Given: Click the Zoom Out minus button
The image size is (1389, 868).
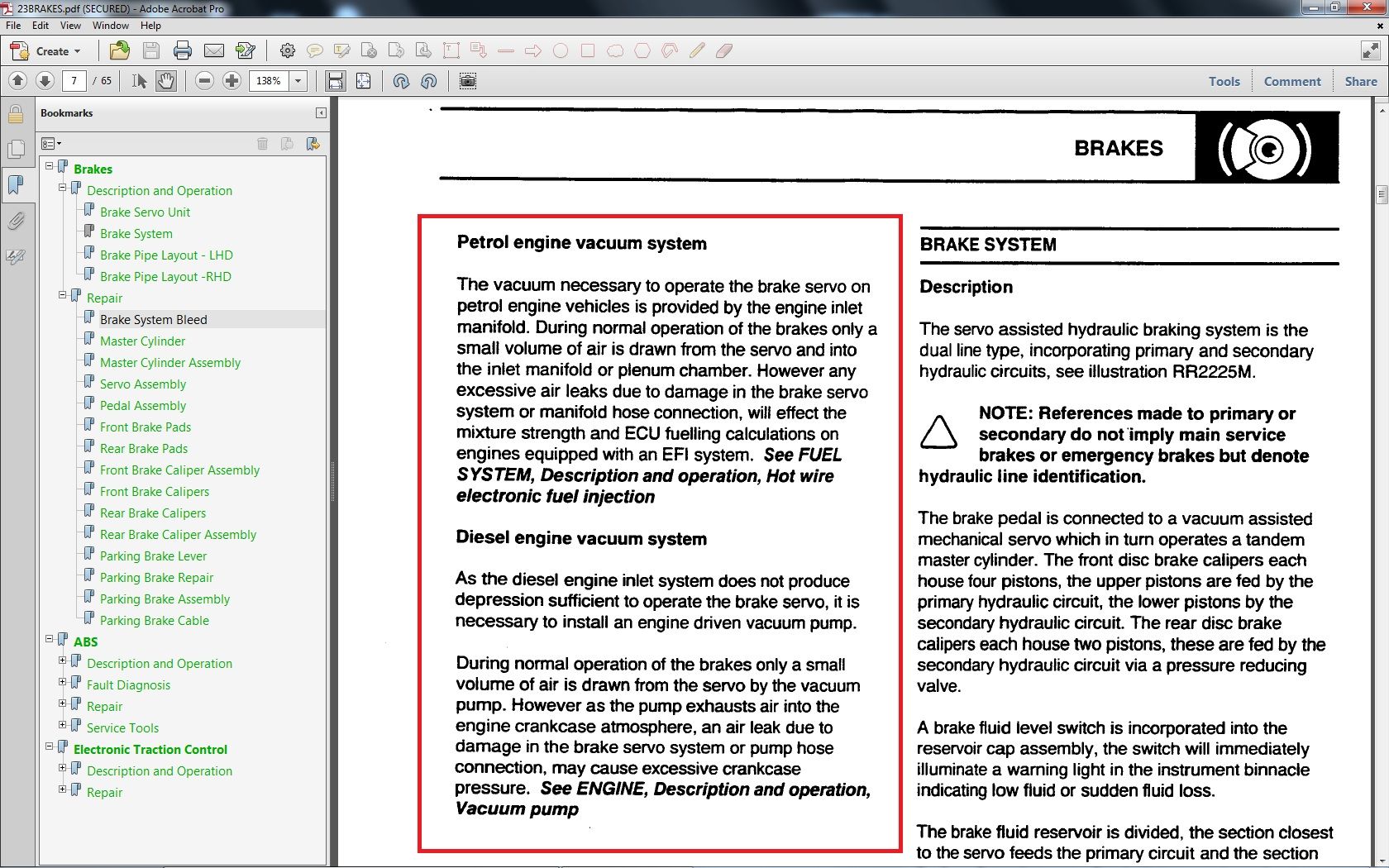Looking at the screenshot, I should coord(205,81).
